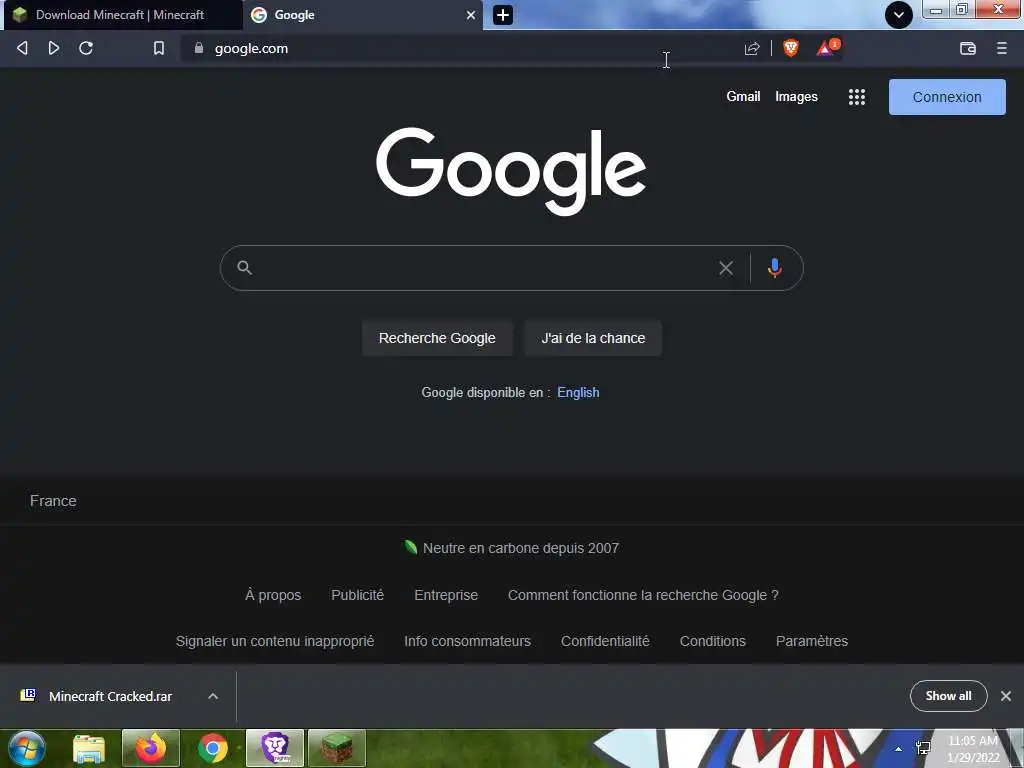This screenshot has width=1024, height=768.
Task: Clear the search box with the X
Action: click(726, 268)
